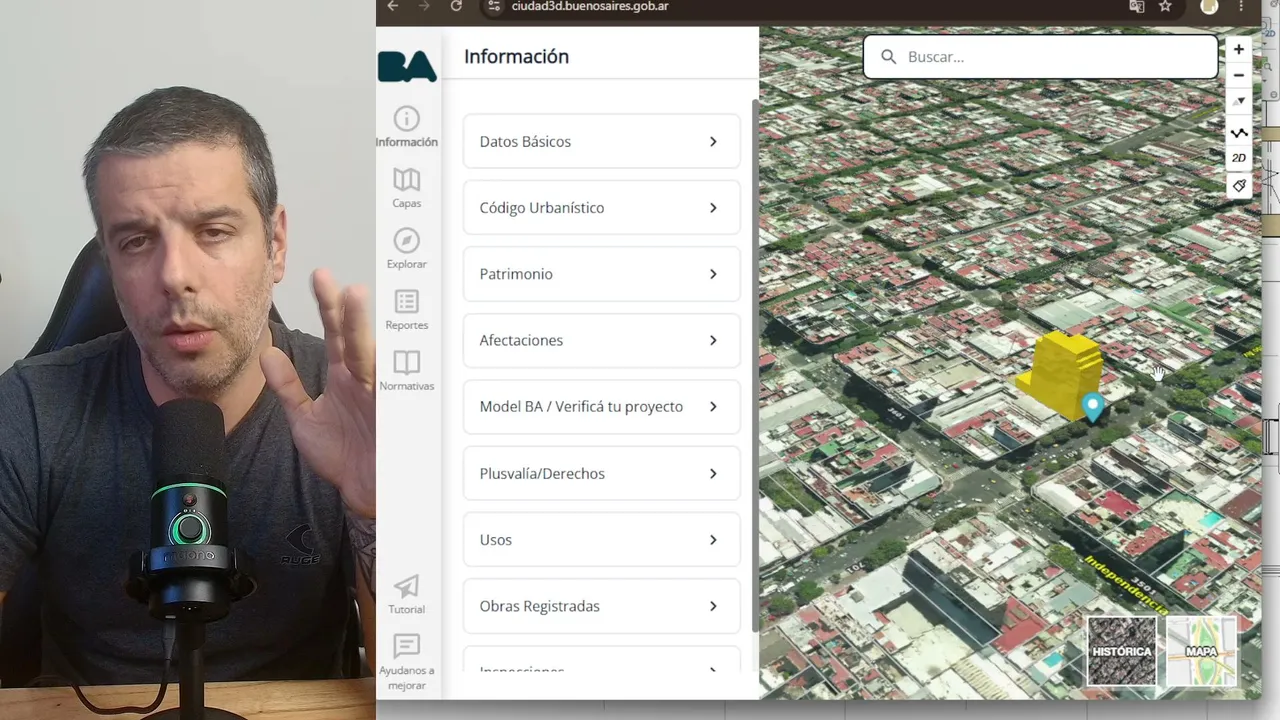Expand the Patrimonio row
This screenshot has height=720, width=1280.
coord(602,274)
